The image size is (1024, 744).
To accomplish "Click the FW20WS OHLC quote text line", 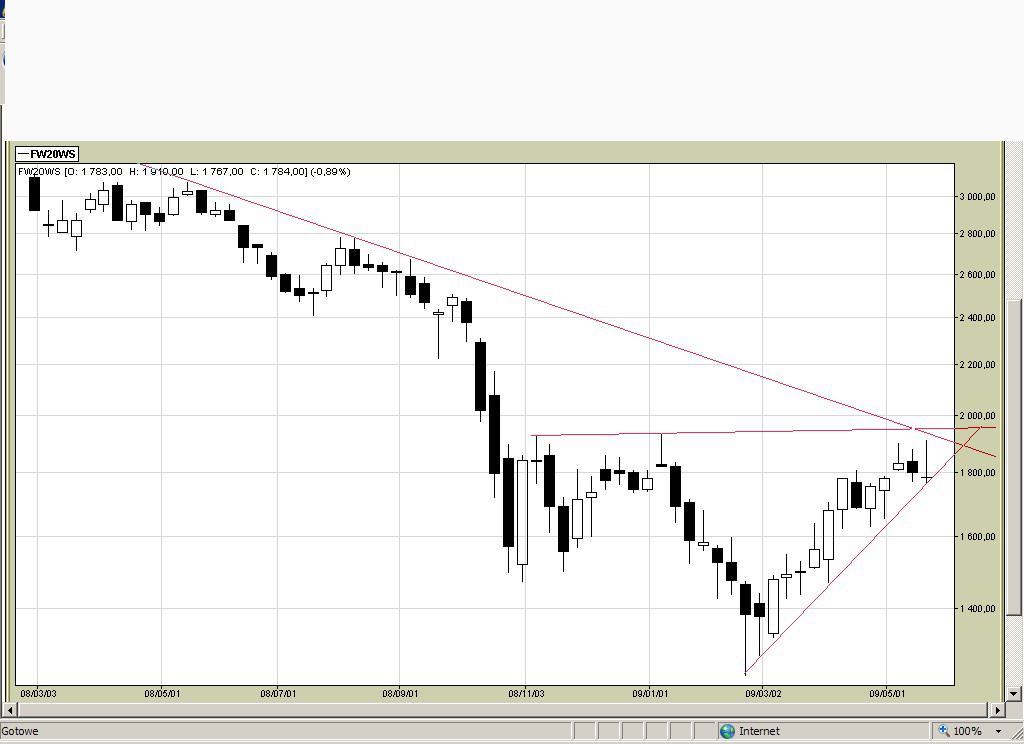I will pyautogui.click(x=184, y=171).
